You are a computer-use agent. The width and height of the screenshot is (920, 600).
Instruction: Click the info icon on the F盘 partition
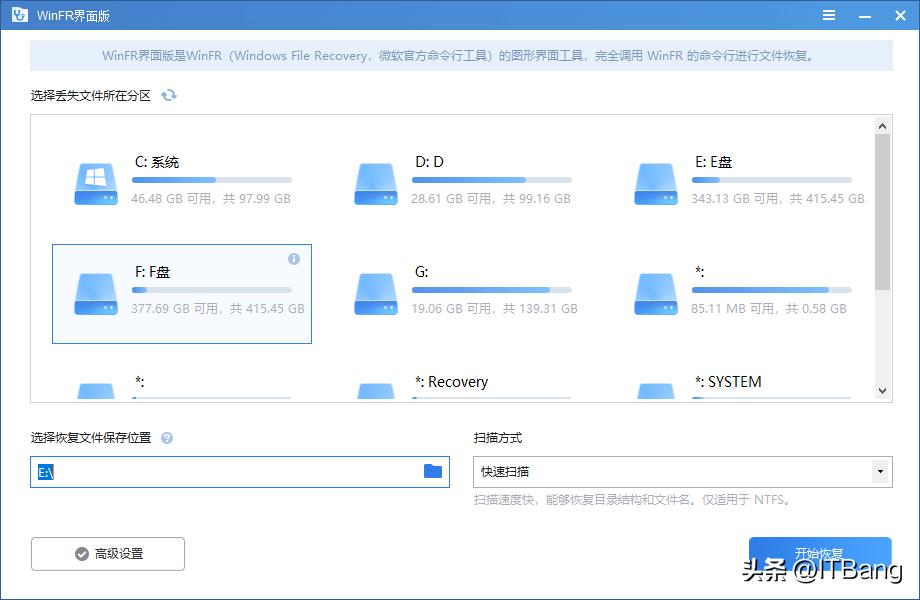point(293,258)
